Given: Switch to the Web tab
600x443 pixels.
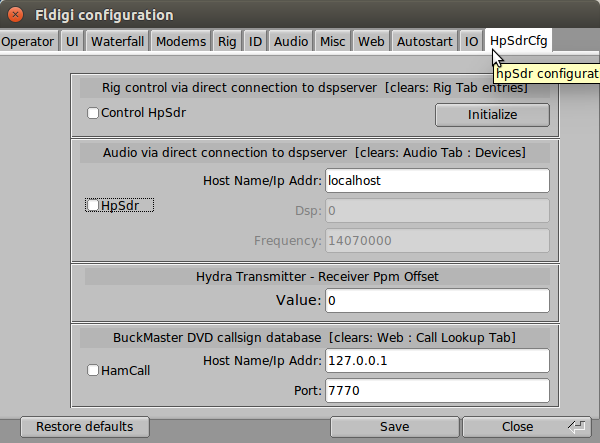Looking at the screenshot, I should [x=370, y=41].
